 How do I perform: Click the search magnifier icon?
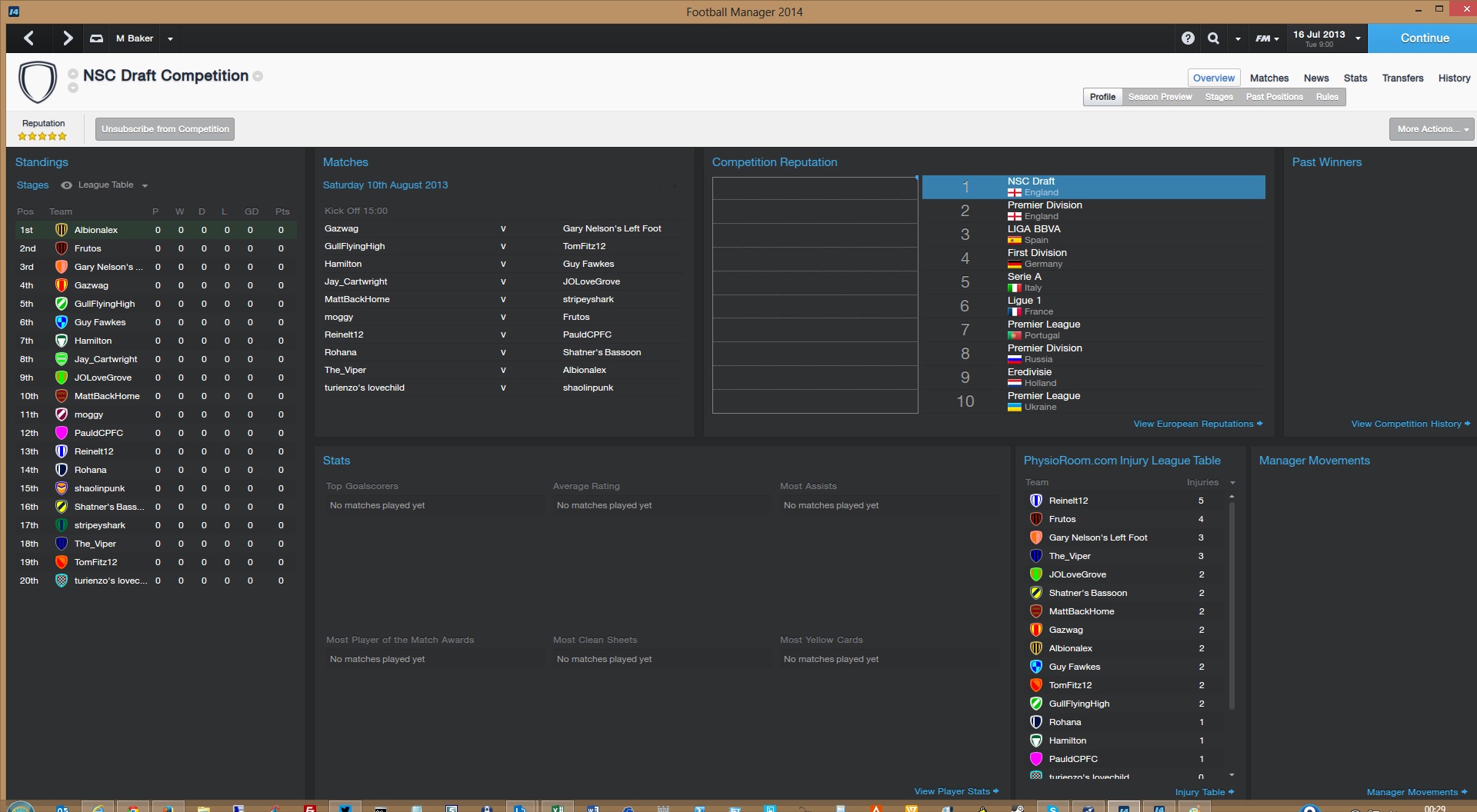pos(1213,38)
